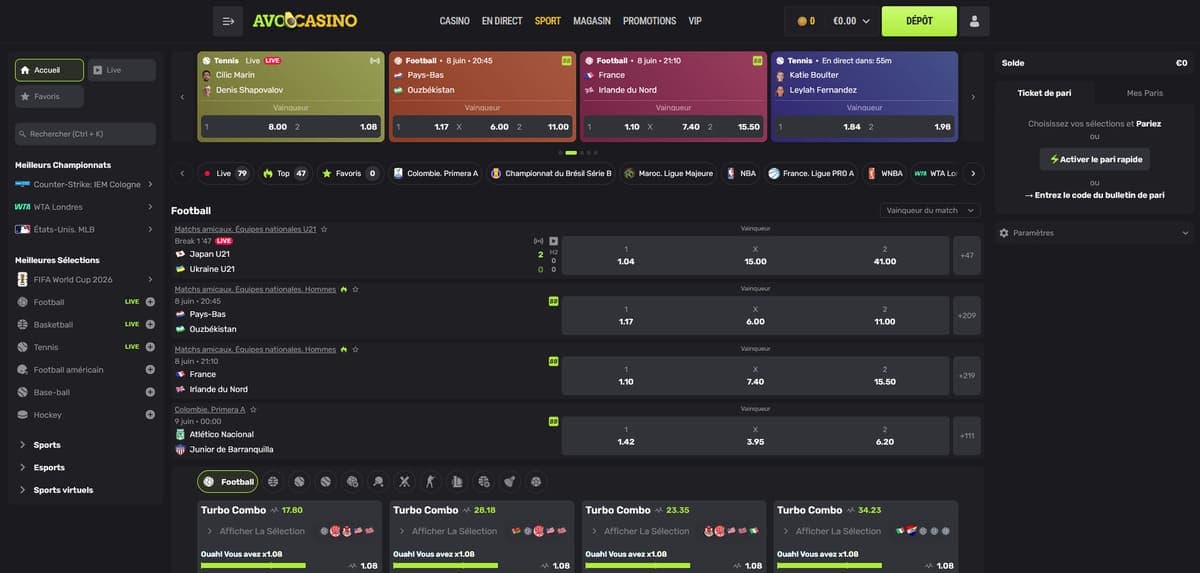Click the Football sport icon in the sidebar

pos(24,302)
